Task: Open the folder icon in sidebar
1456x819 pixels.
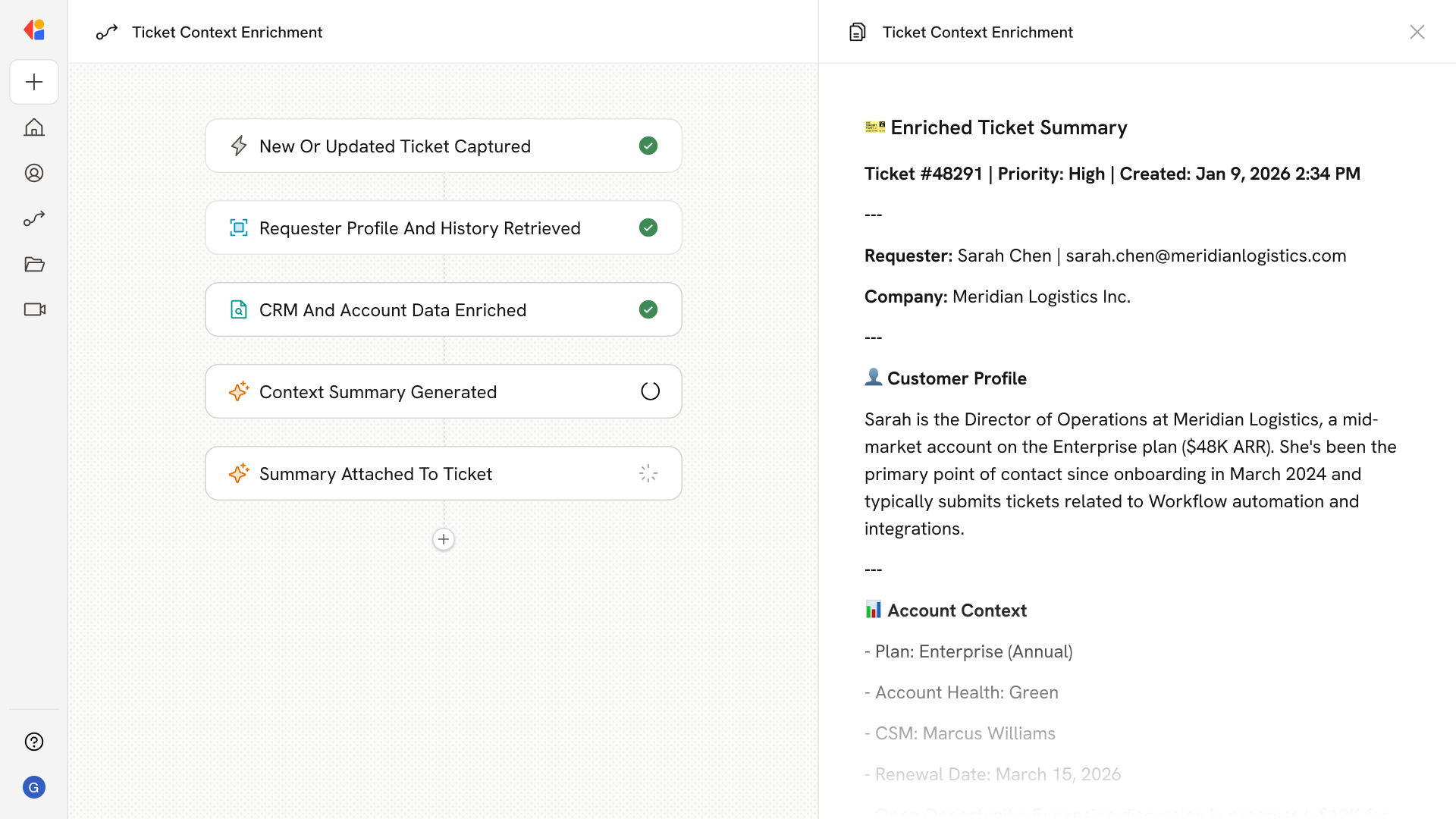Action: [x=34, y=264]
